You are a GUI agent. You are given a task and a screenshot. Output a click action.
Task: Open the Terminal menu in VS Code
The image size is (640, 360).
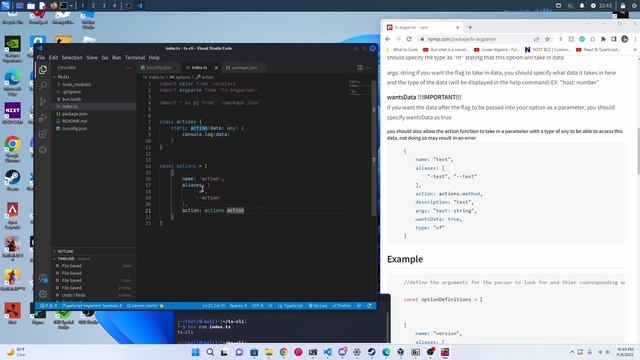pyautogui.click(x=135, y=58)
